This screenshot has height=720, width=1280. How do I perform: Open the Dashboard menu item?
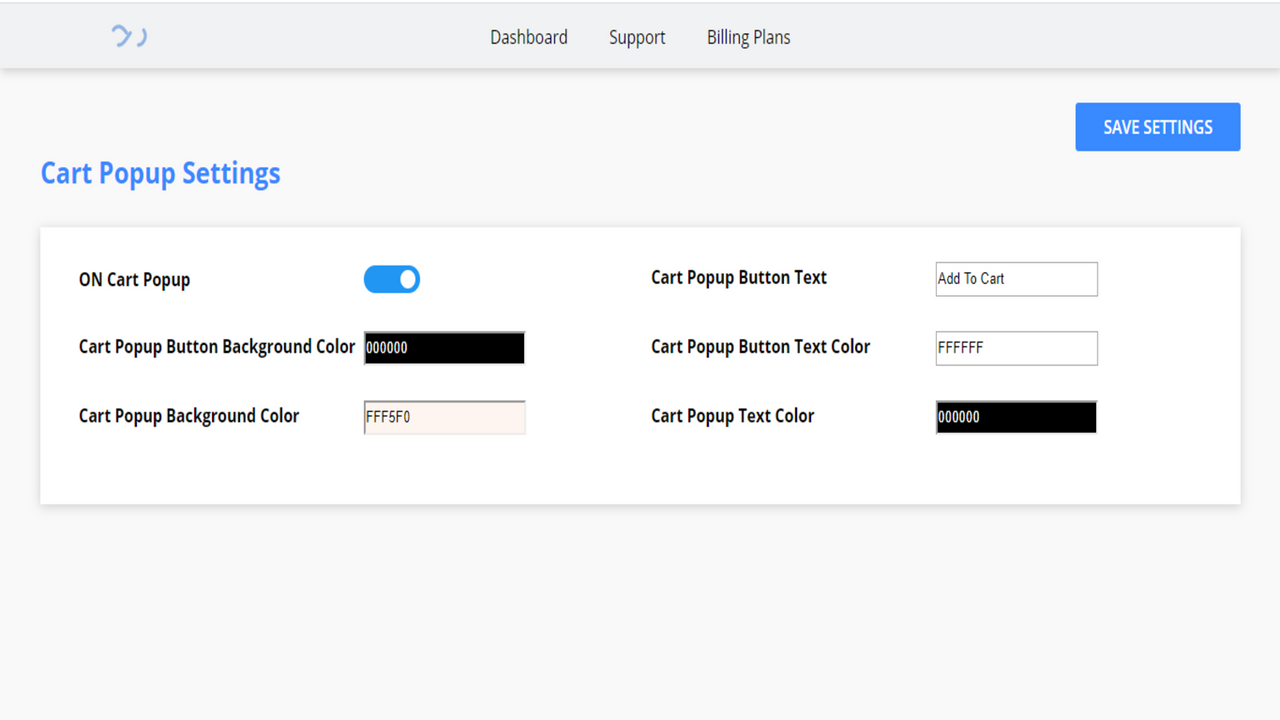[x=529, y=37]
